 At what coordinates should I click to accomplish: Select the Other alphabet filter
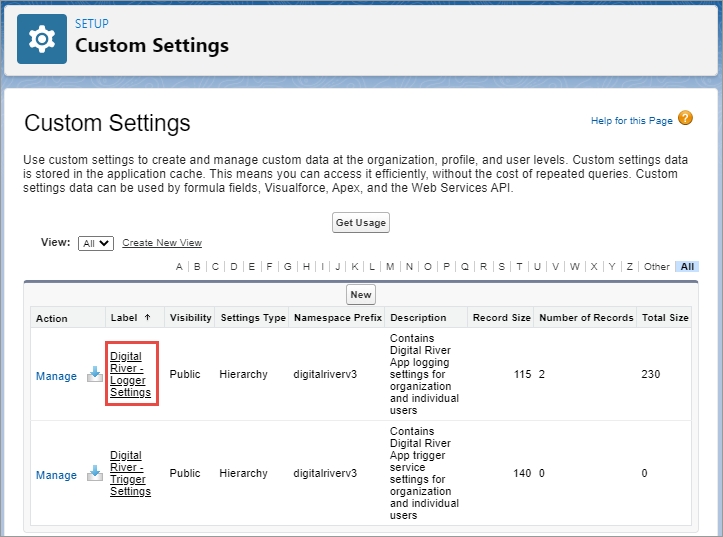pos(656,267)
